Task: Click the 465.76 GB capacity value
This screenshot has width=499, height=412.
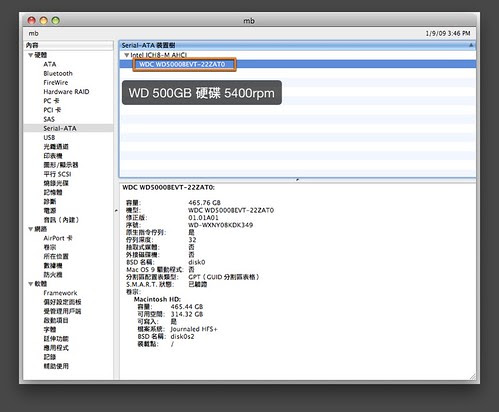Action: pos(204,203)
